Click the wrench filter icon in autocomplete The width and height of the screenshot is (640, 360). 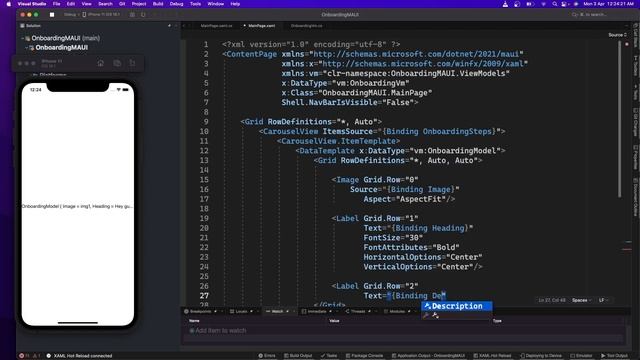(426, 315)
